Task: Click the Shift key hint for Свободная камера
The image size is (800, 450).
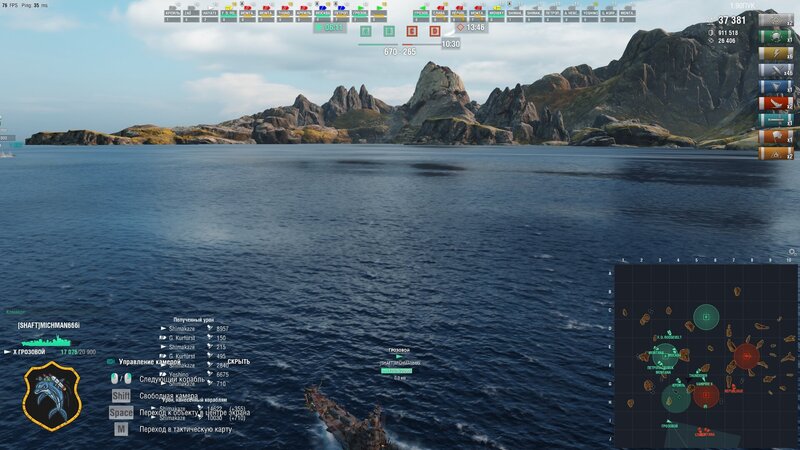Action: coord(121,395)
